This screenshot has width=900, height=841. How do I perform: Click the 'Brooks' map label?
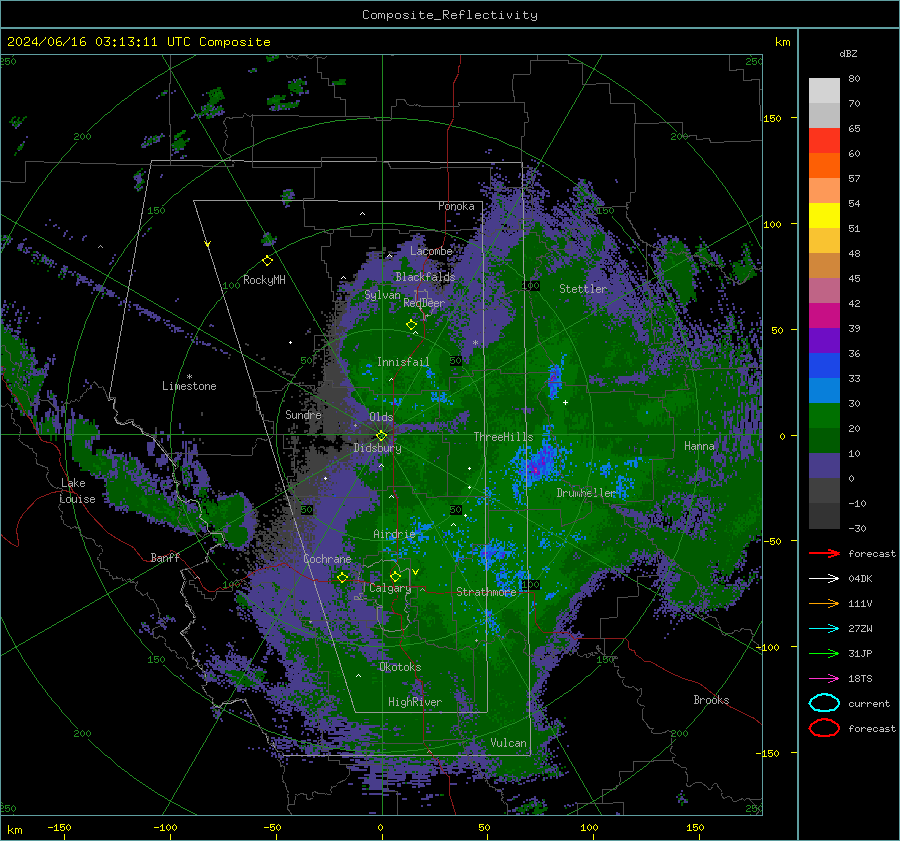(x=711, y=700)
